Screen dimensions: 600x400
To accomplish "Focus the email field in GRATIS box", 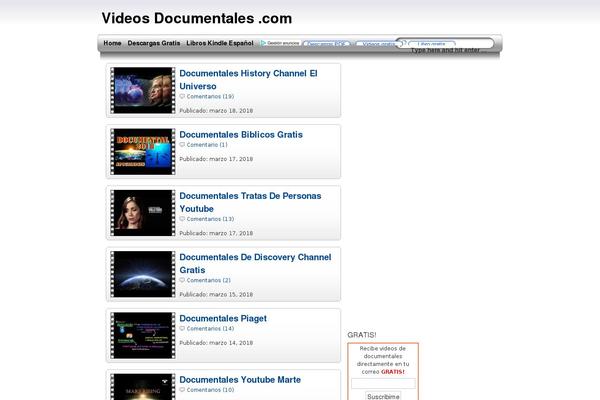I will click(x=383, y=383).
